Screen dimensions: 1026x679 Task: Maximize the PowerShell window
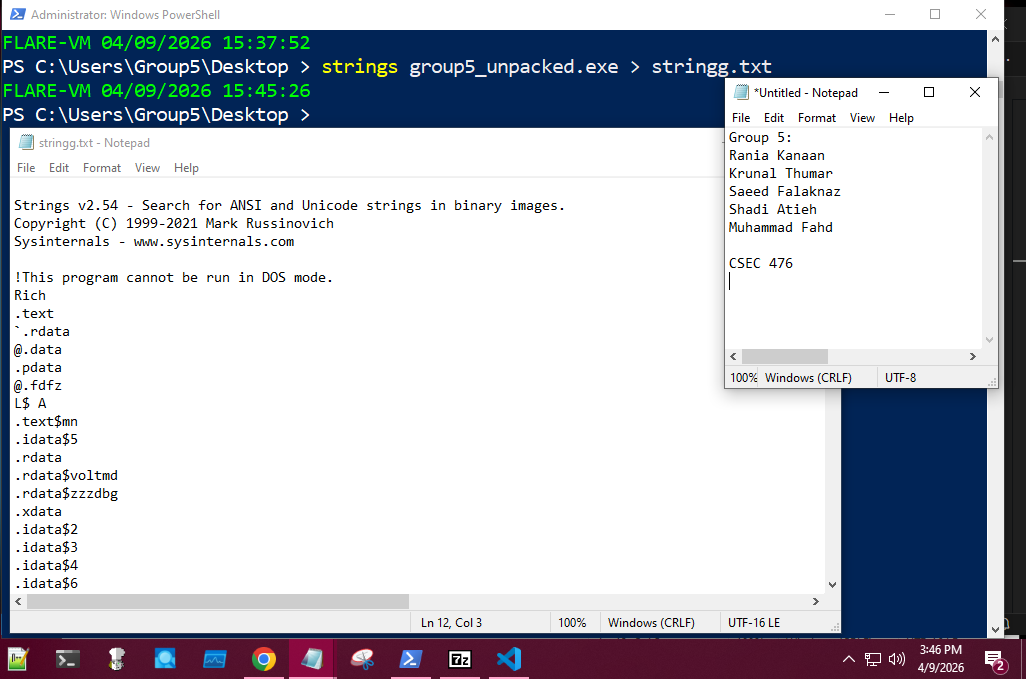[x=935, y=14]
